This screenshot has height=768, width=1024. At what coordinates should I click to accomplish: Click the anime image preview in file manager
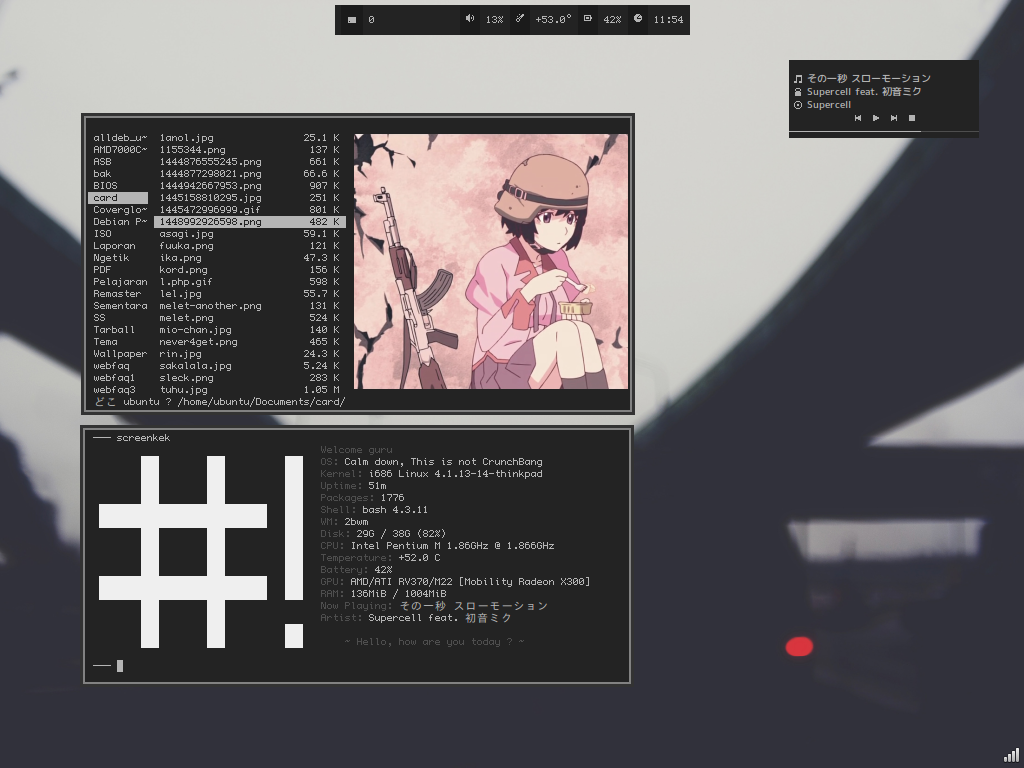pyautogui.click(x=491, y=261)
